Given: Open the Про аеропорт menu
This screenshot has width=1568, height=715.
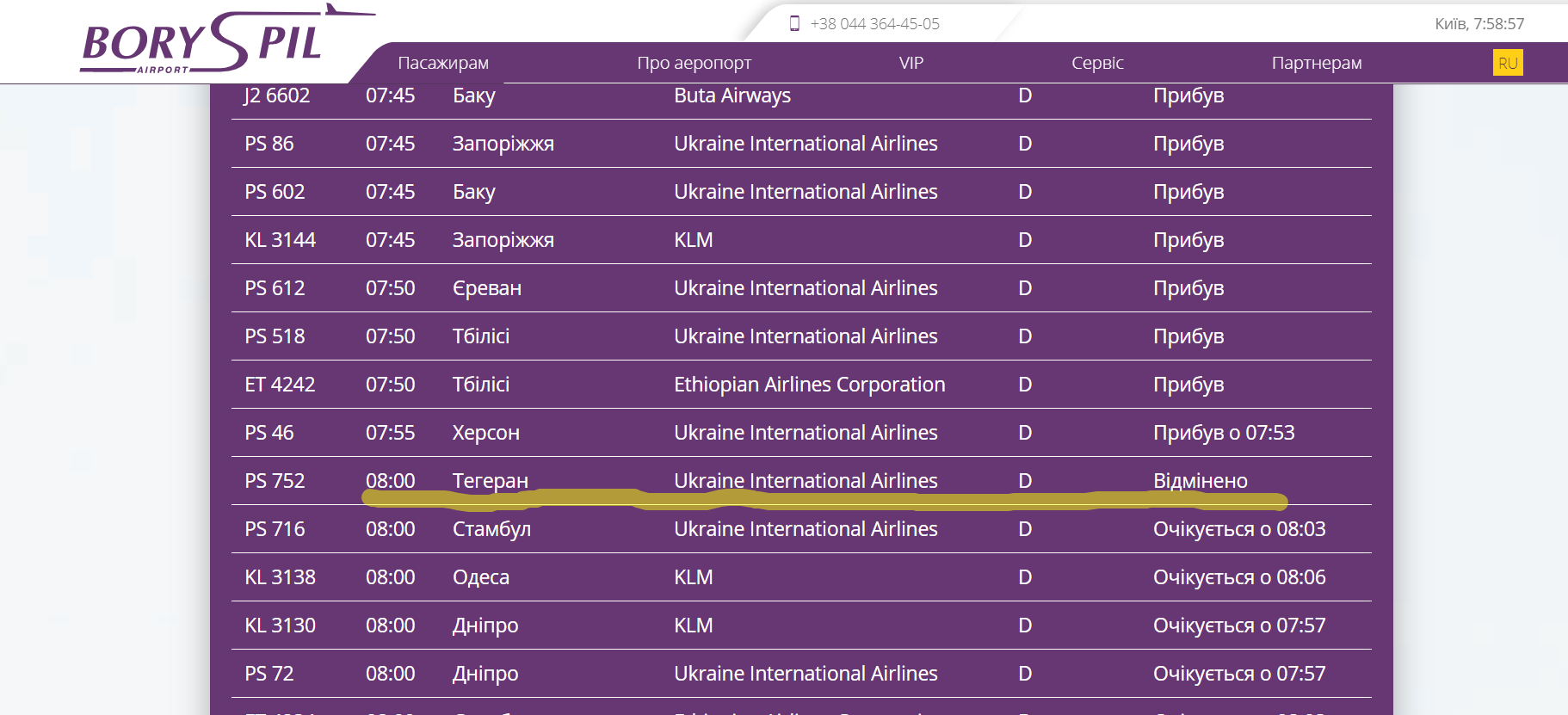Looking at the screenshot, I should [694, 63].
